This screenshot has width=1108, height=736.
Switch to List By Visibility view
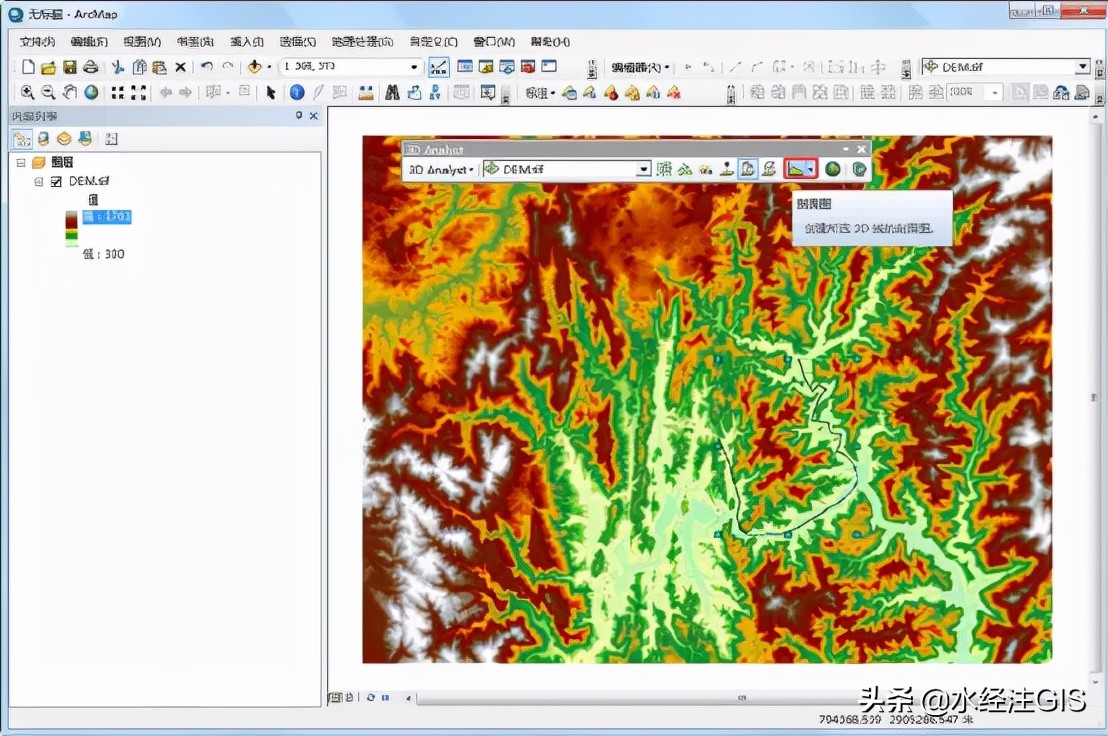(64, 139)
